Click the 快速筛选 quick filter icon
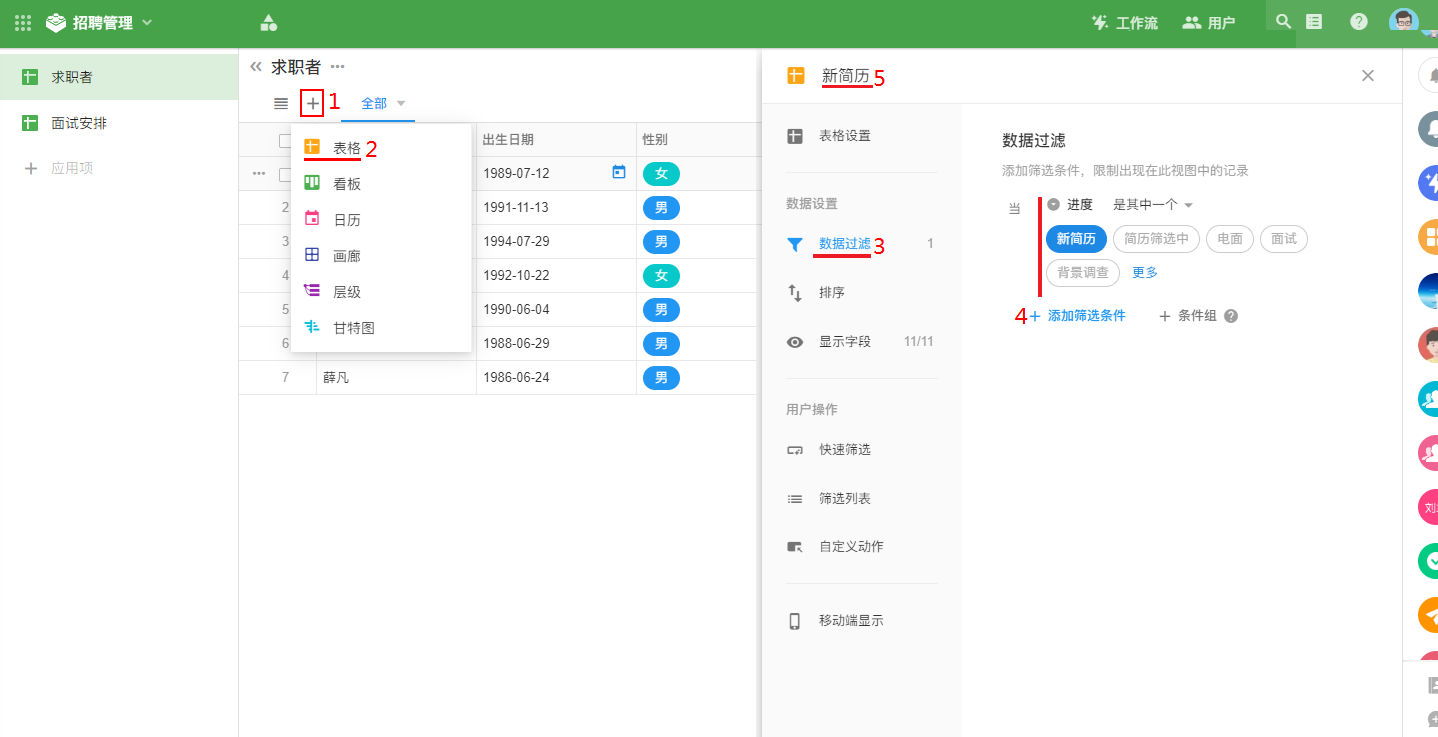1438x737 pixels. [795, 450]
